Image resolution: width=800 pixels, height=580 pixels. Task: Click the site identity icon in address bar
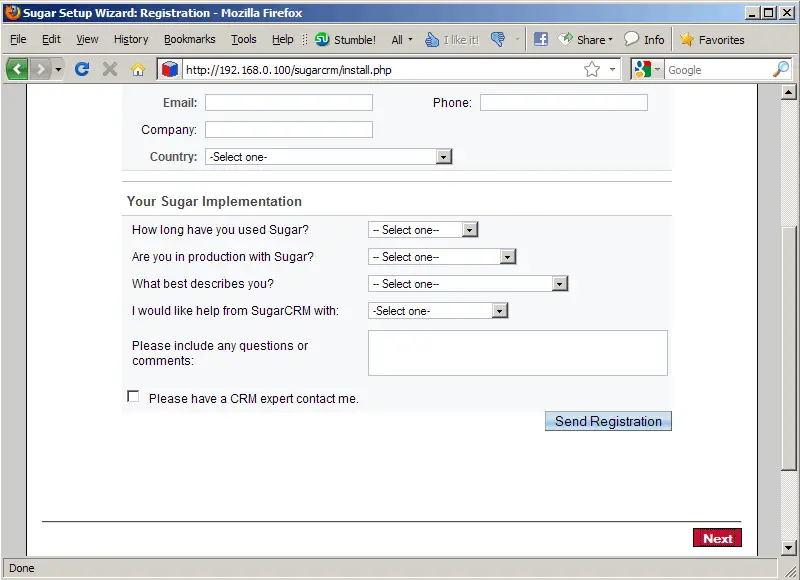pos(170,69)
